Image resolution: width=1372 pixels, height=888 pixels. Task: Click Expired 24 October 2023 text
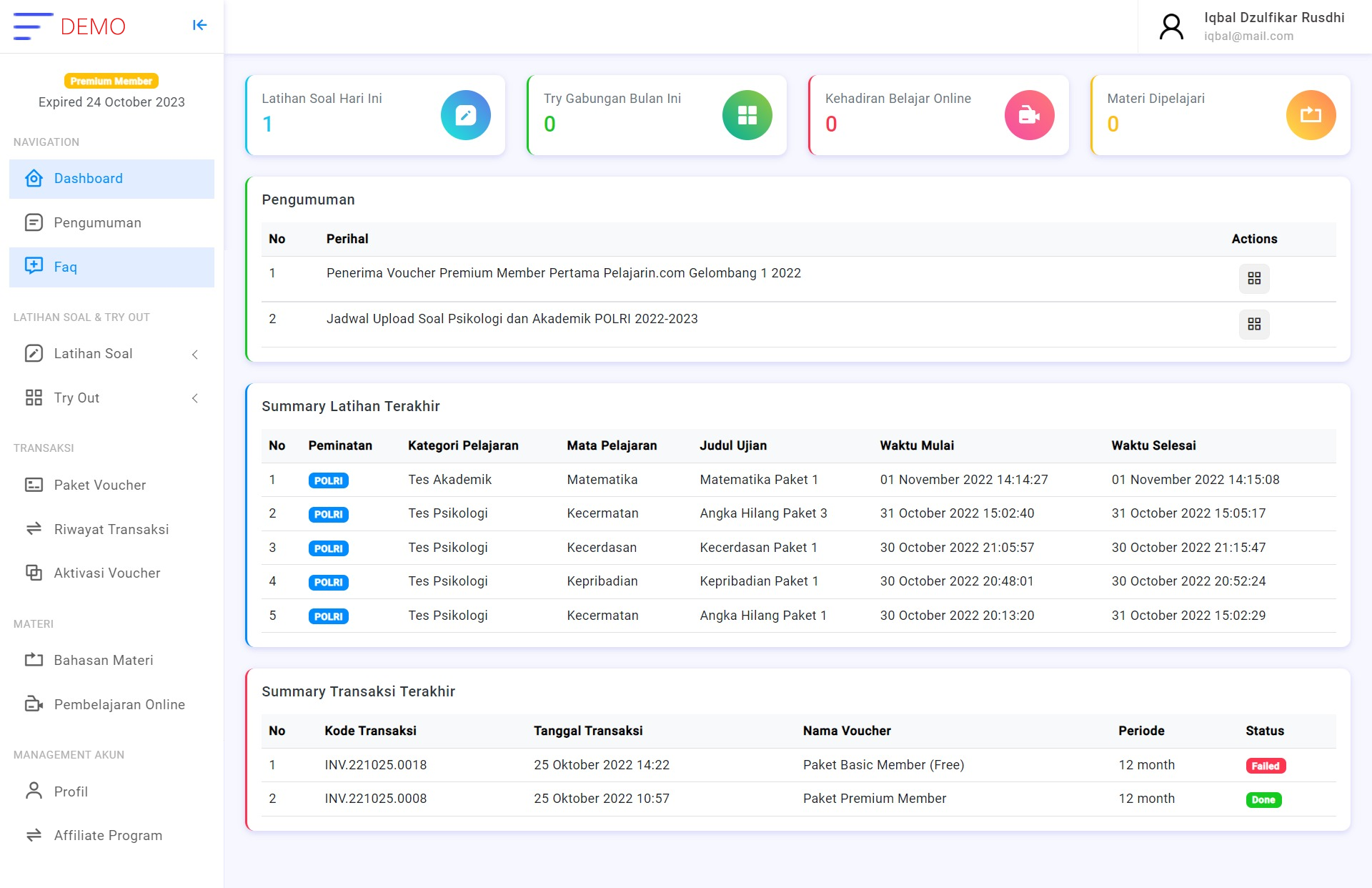(111, 102)
